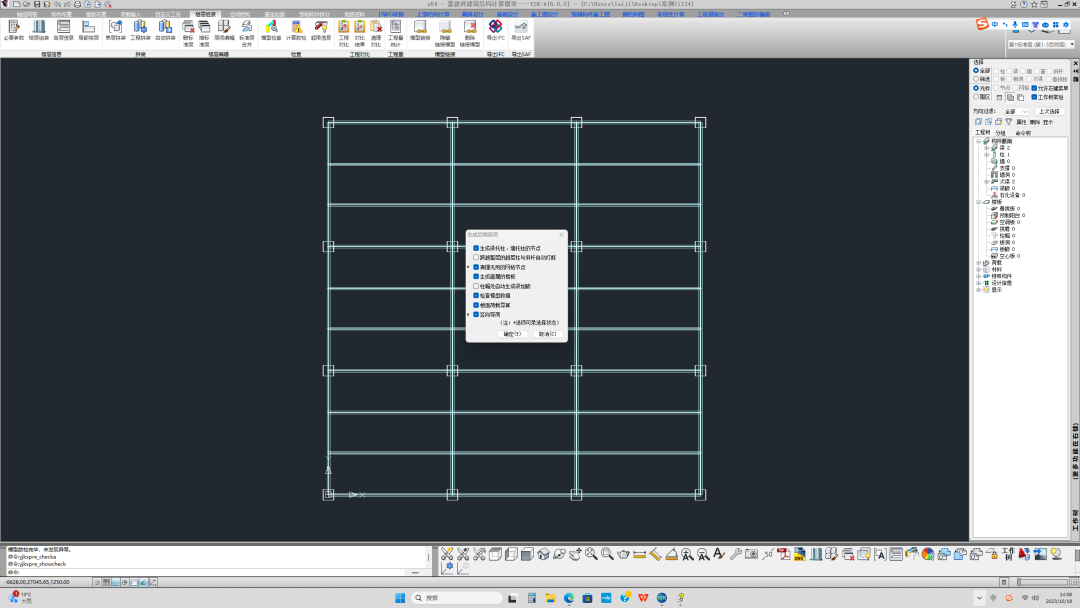The height and width of the screenshot is (608, 1080).
Task: Expand the 材料 tree node
Action: pos(979,269)
